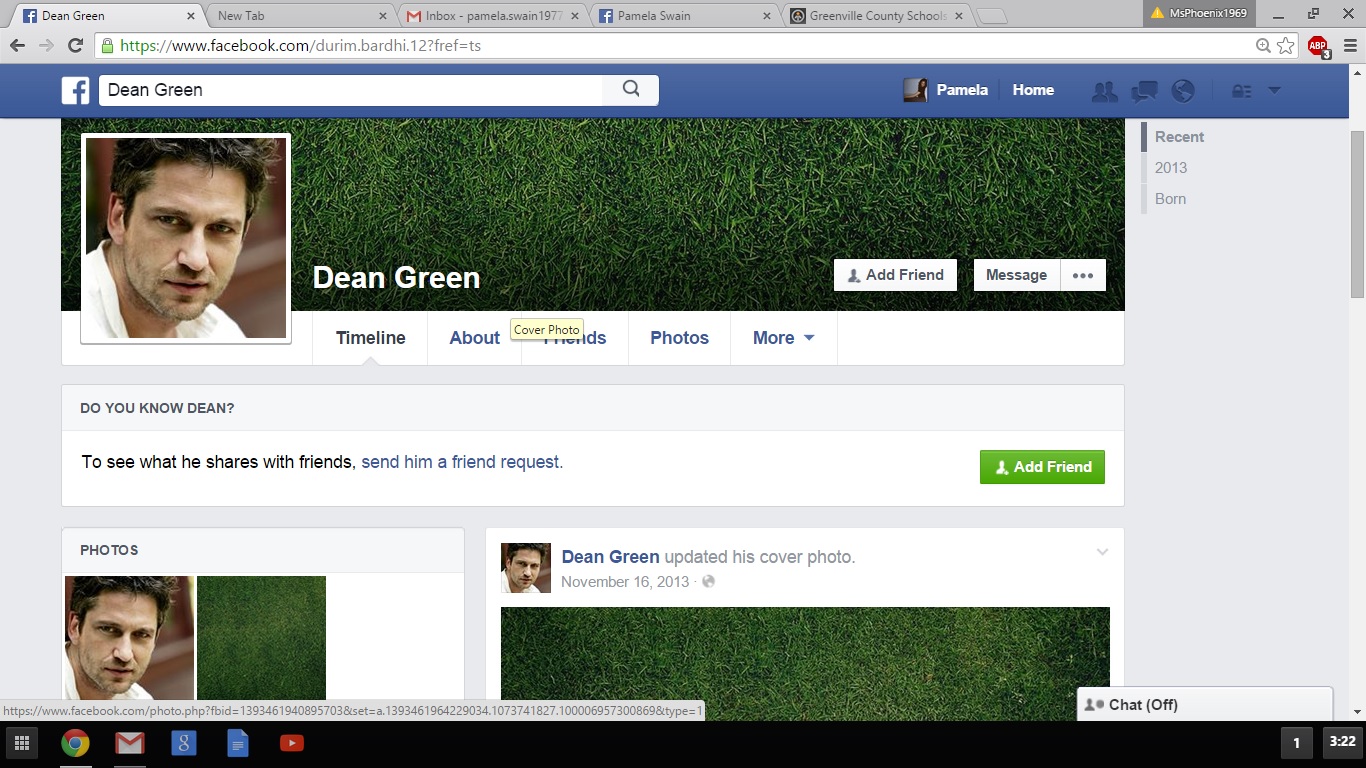Jump to 2013 in timeline navigator
Screen dimensions: 1366x768
1171,168
